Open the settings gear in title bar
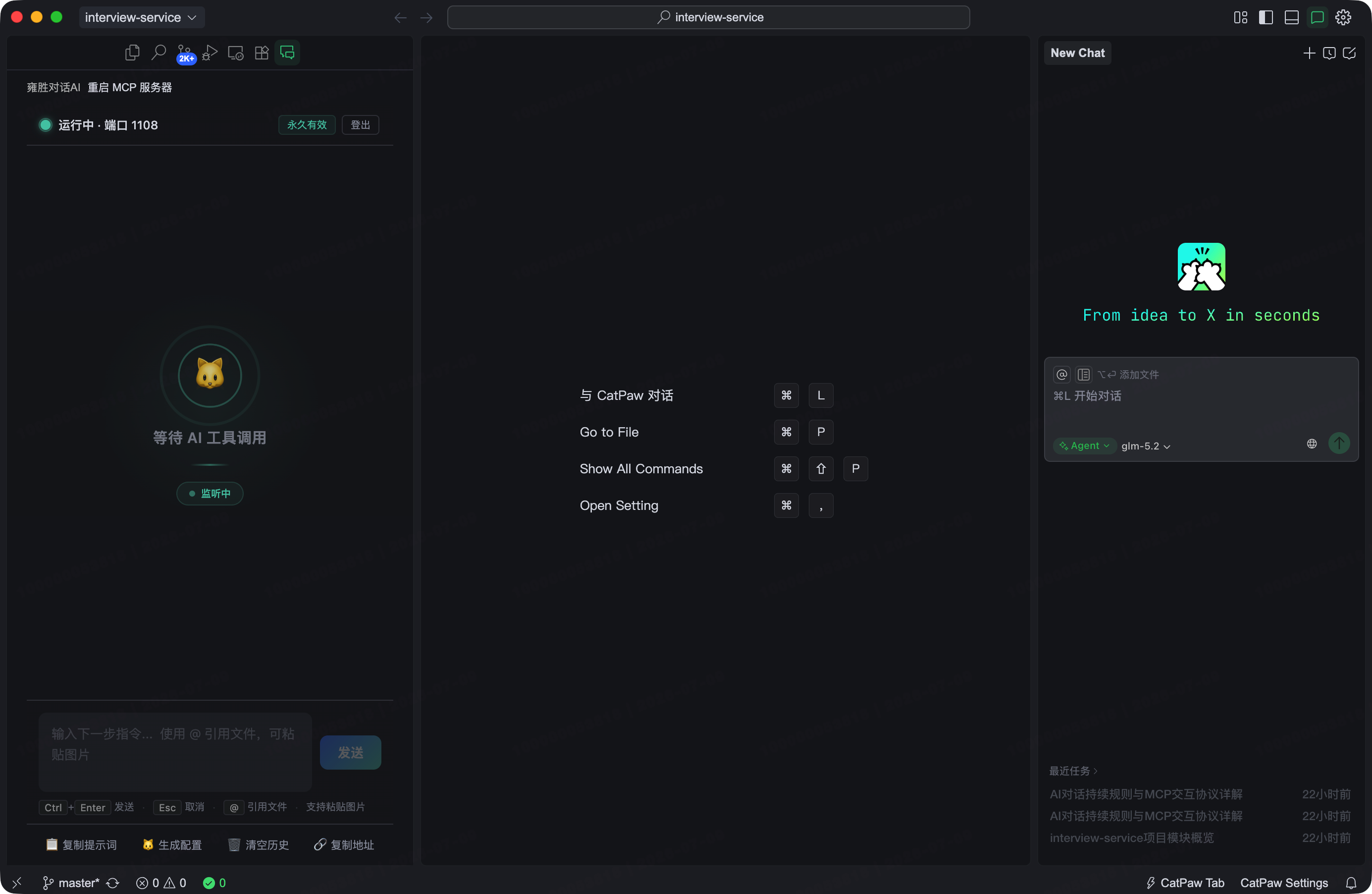Viewport: 1372px width, 894px height. pyautogui.click(x=1343, y=17)
